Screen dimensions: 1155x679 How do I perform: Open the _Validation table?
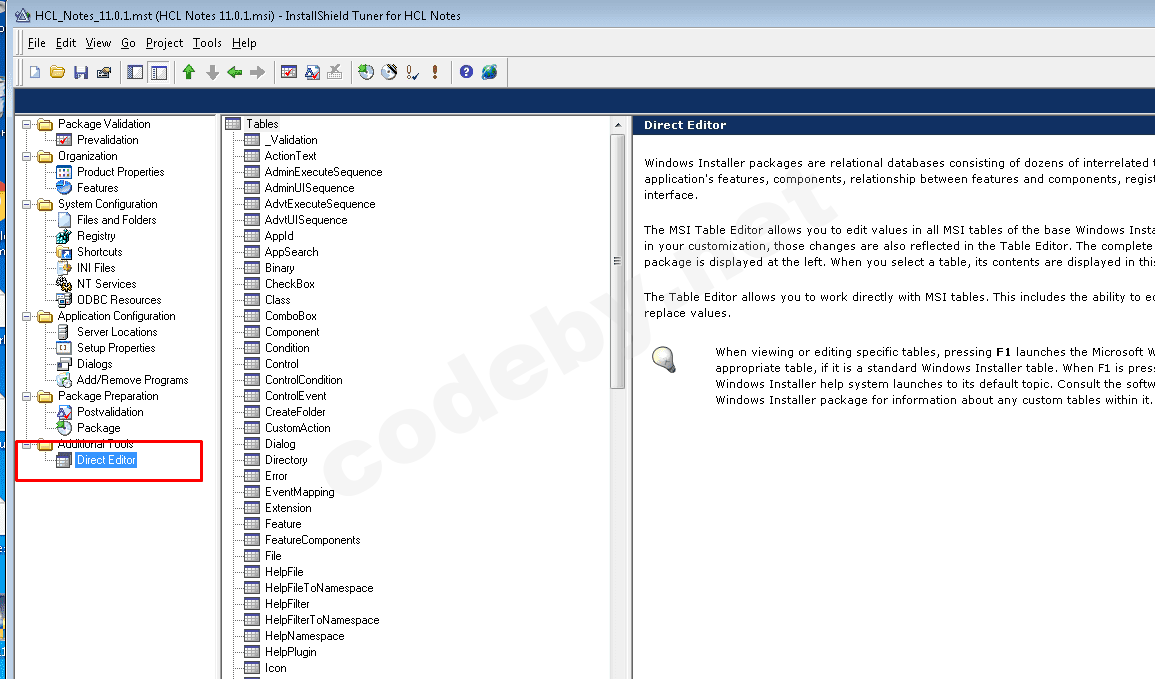[291, 140]
